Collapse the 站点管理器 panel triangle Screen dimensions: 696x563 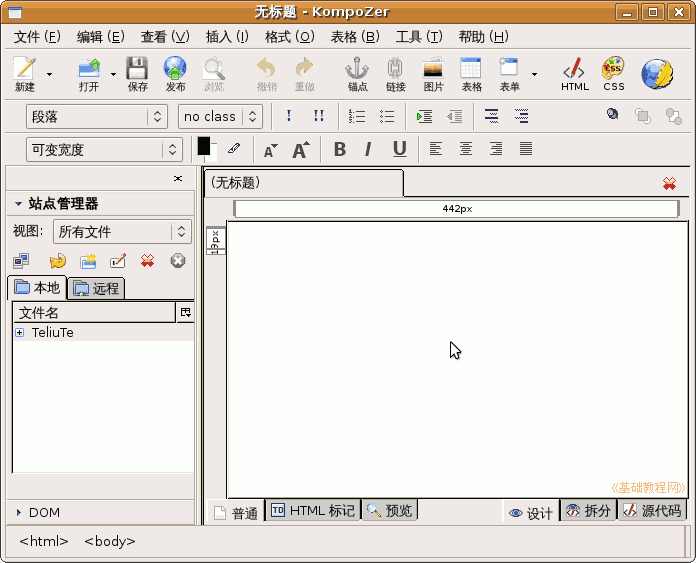pyautogui.click(x=18, y=203)
